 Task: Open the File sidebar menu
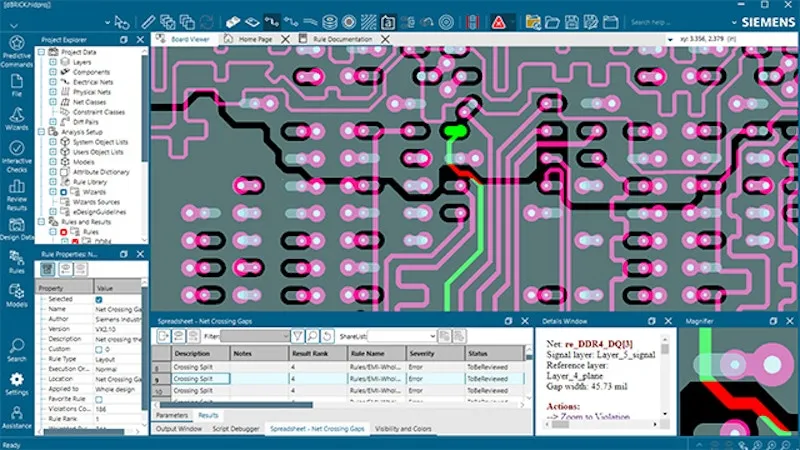16,85
